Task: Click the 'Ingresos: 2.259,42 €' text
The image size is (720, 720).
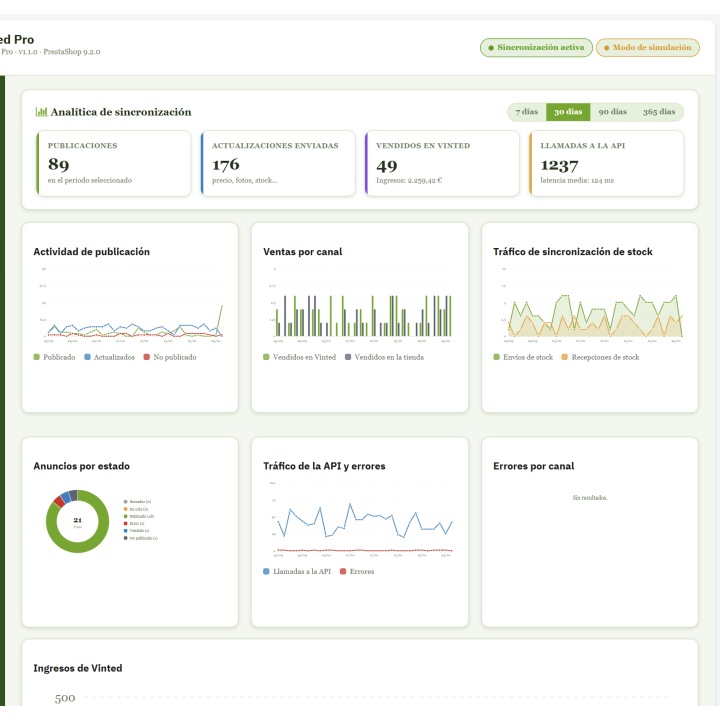Action: pyautogui.click(x=409, y=180)
